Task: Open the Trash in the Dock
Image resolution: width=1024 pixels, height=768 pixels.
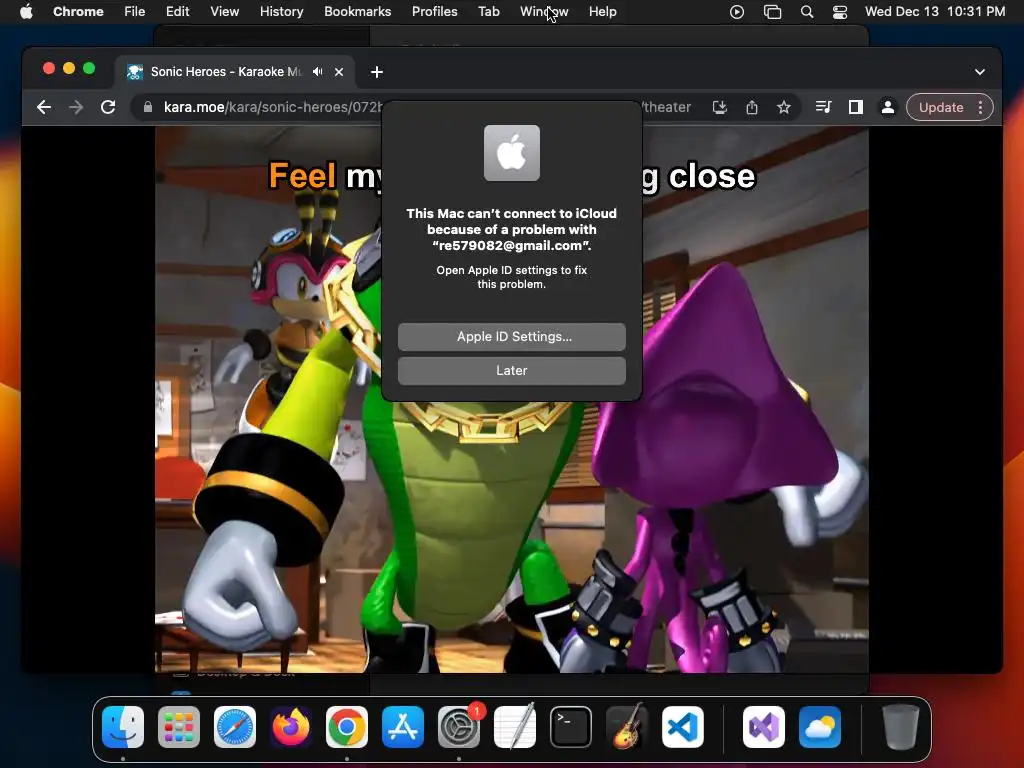Action: pyautogui.click(x=901, y=727)
